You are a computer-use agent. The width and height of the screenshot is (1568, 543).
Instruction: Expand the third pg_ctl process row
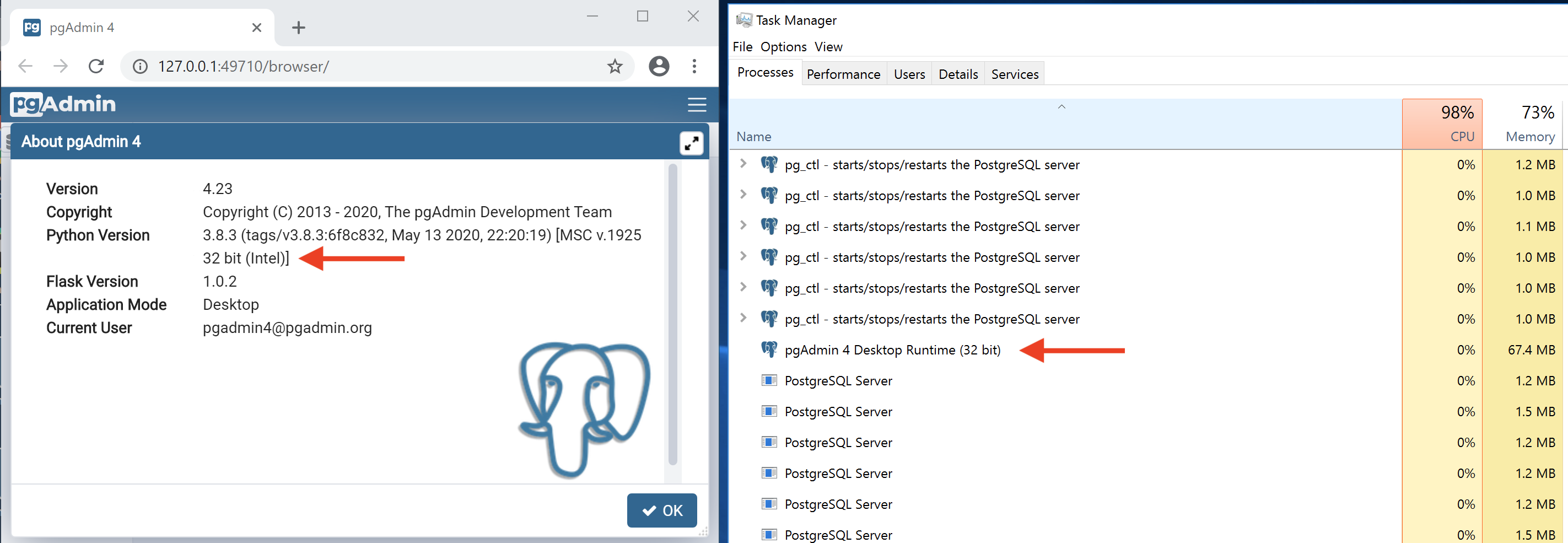pos(742,225)
